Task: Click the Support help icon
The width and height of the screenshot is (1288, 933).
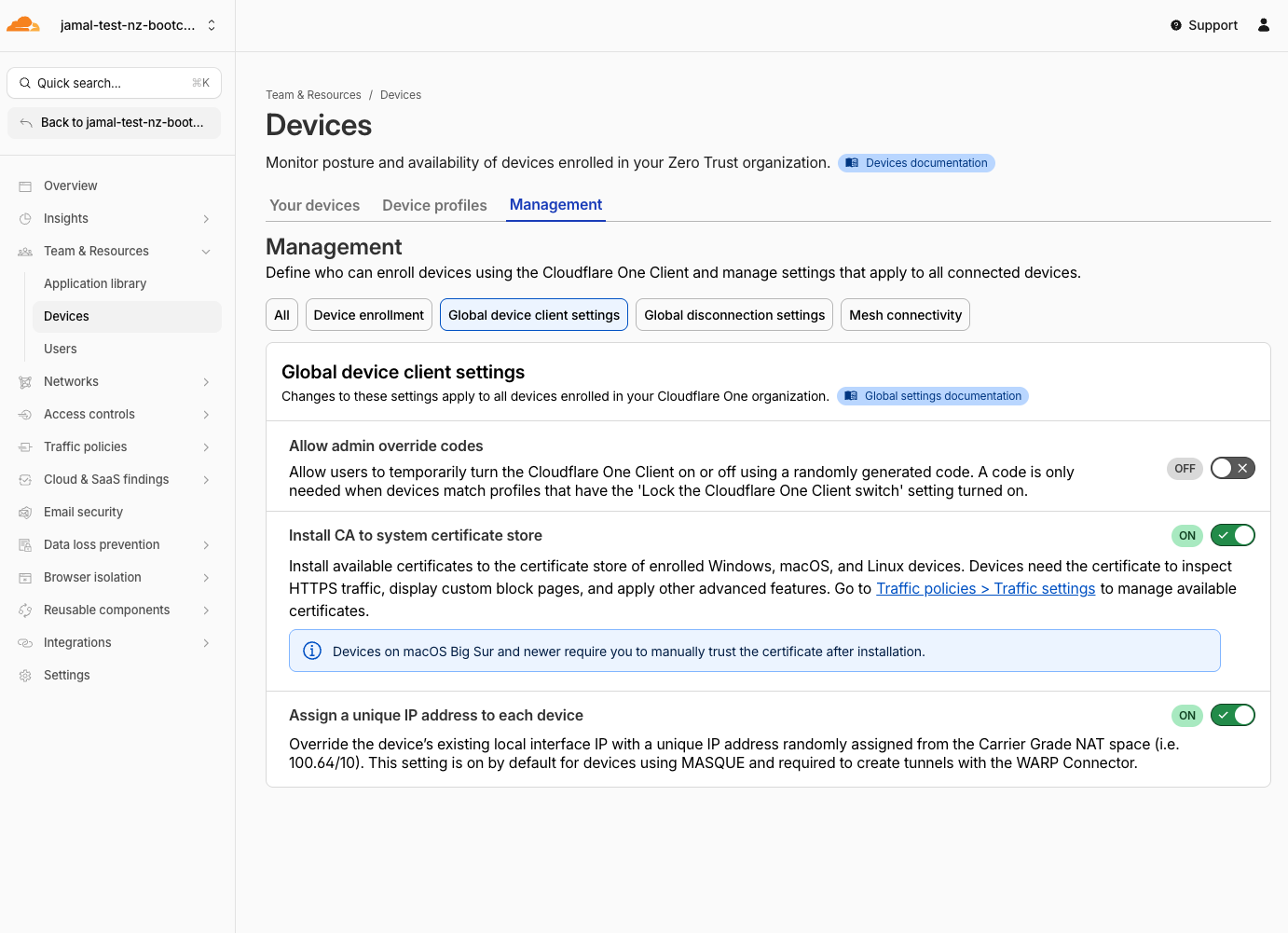Action: click(1176, 25)
